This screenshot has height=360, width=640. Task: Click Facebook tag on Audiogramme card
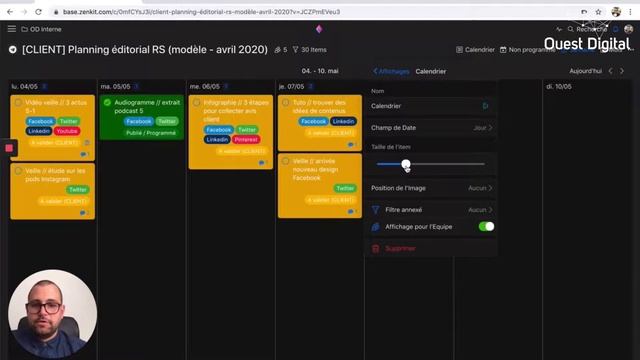coord(138,121)
